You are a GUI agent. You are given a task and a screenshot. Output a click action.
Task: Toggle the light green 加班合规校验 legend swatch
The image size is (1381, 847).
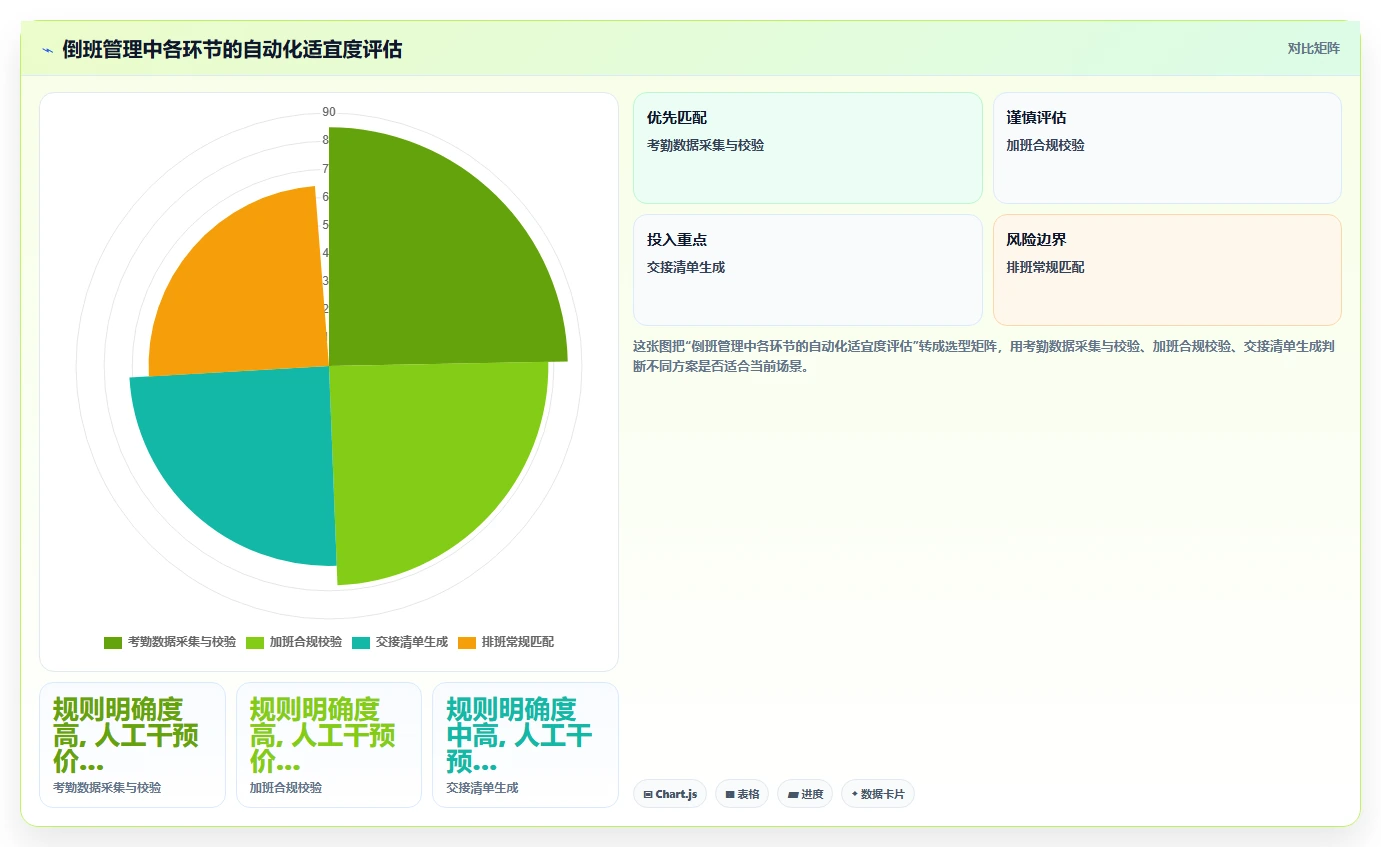[x=255, y=642]
